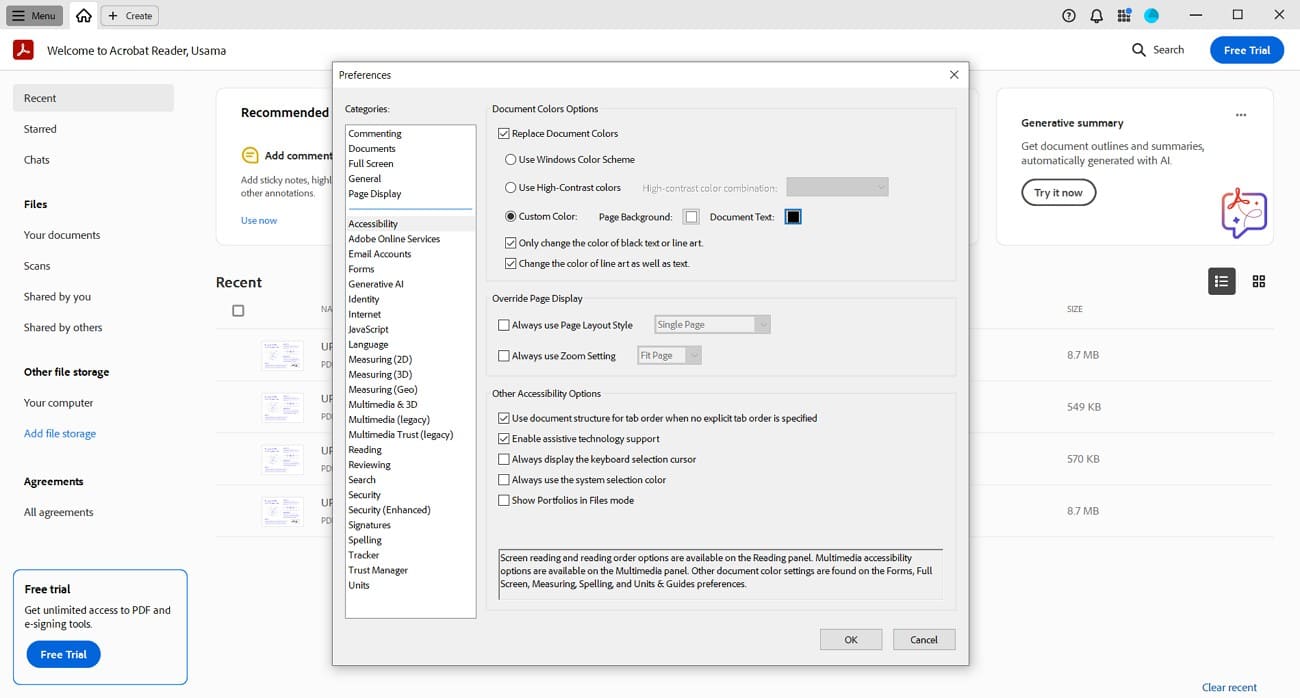Click the Acrobat Reader logo icon
Image resolution: width=1300 pixels, height=698 pixels.
click(x=23, y=50)
